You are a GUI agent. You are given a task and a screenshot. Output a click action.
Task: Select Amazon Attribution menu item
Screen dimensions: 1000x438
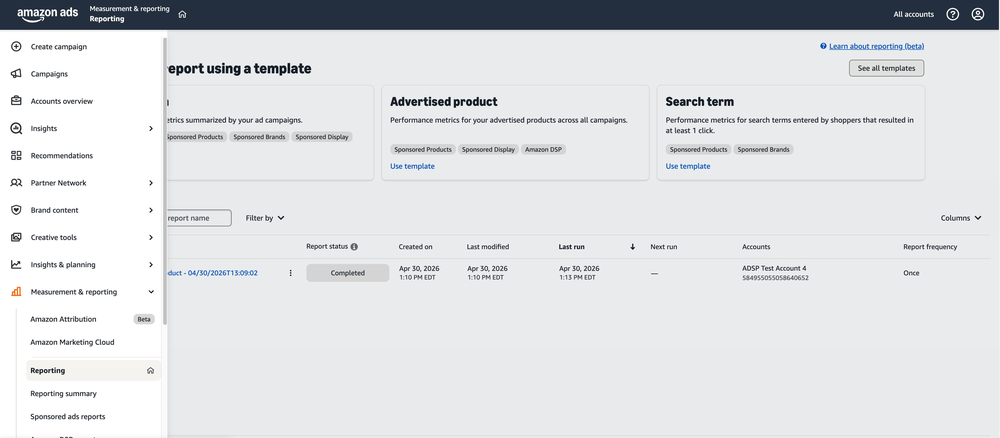tap(63, 319)
